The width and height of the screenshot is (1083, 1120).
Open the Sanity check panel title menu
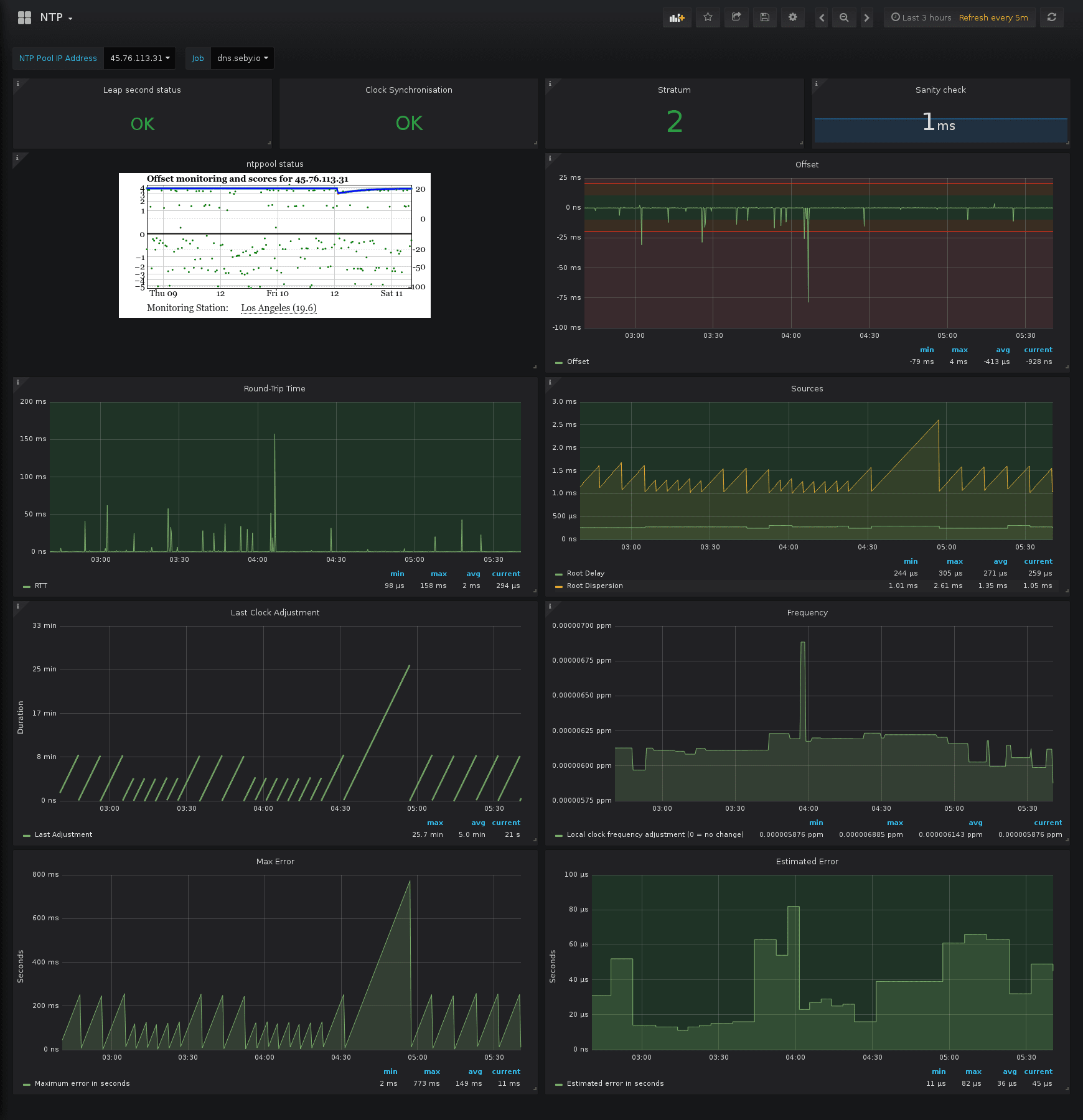940,90
